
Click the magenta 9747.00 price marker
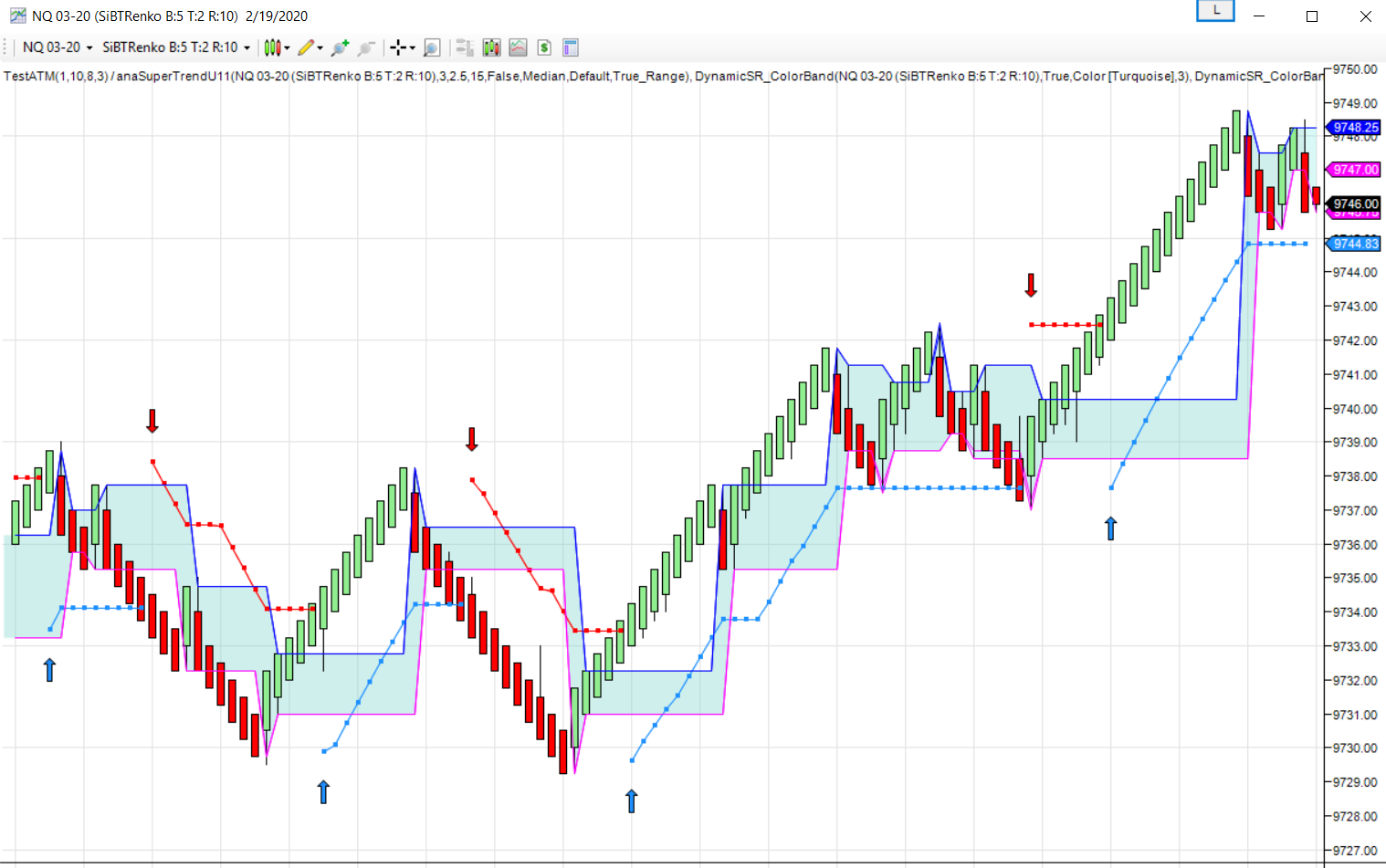coord(1354,170)
